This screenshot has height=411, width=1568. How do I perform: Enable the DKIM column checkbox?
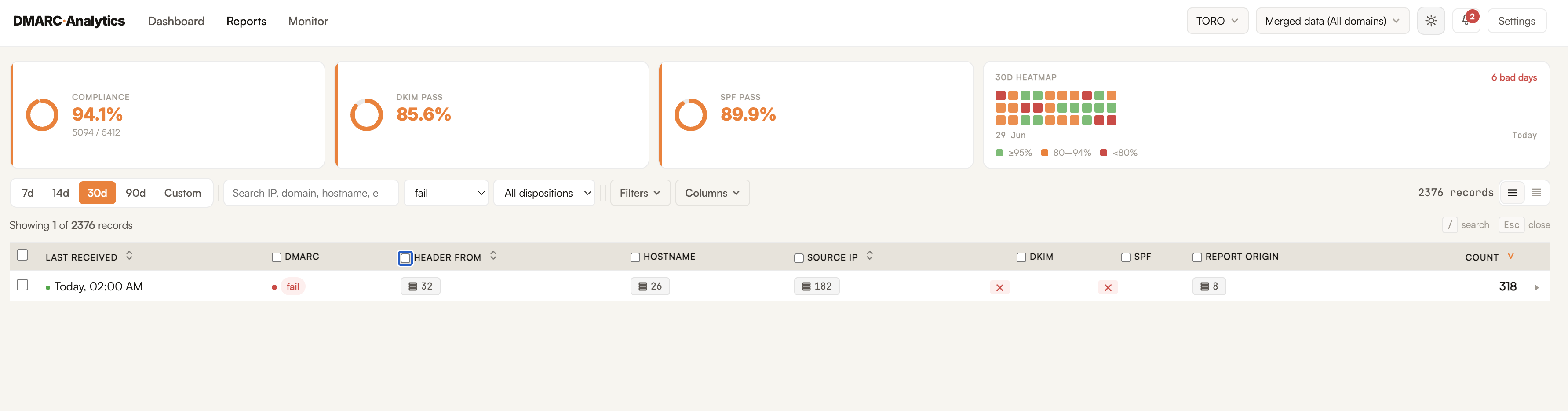click(x=1021, y=257)
